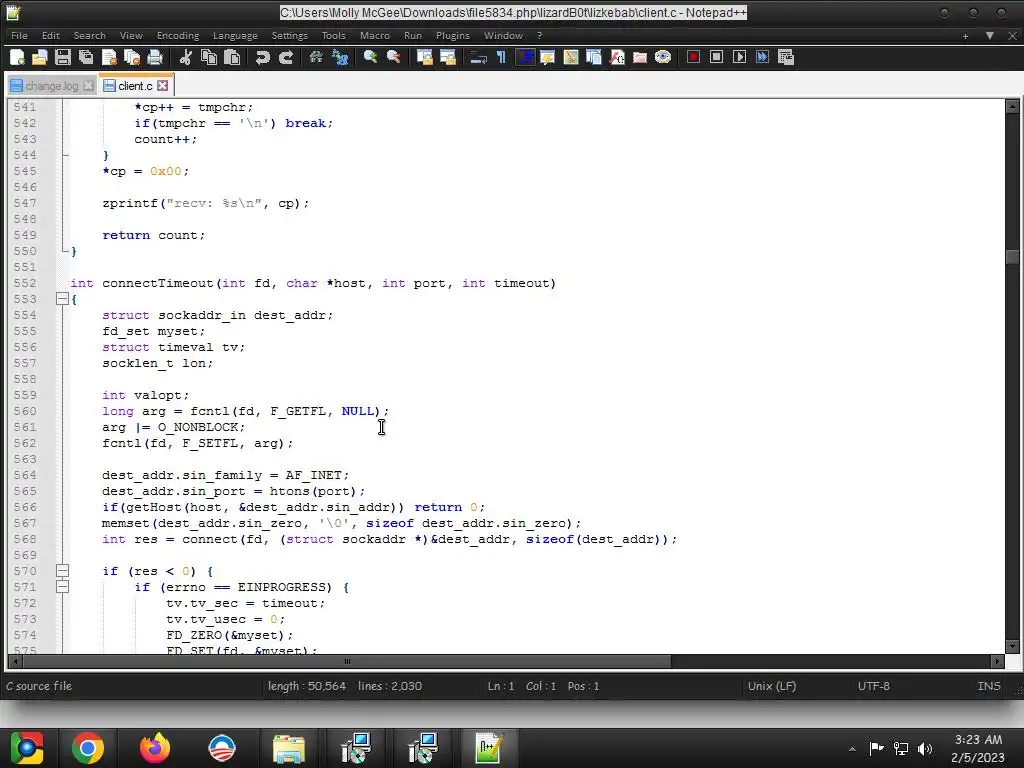Click the Copy toolbar icon
Viewport: 1024px width, 768px height.
coord(209,57)
